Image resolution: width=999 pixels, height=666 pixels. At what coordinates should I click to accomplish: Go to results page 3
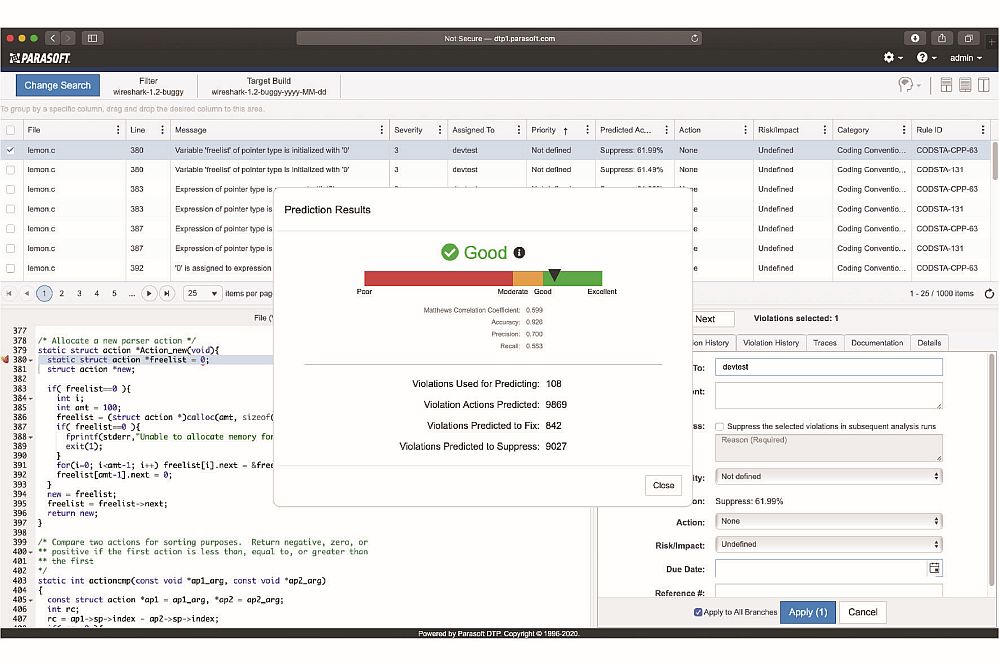pos(79,293)
